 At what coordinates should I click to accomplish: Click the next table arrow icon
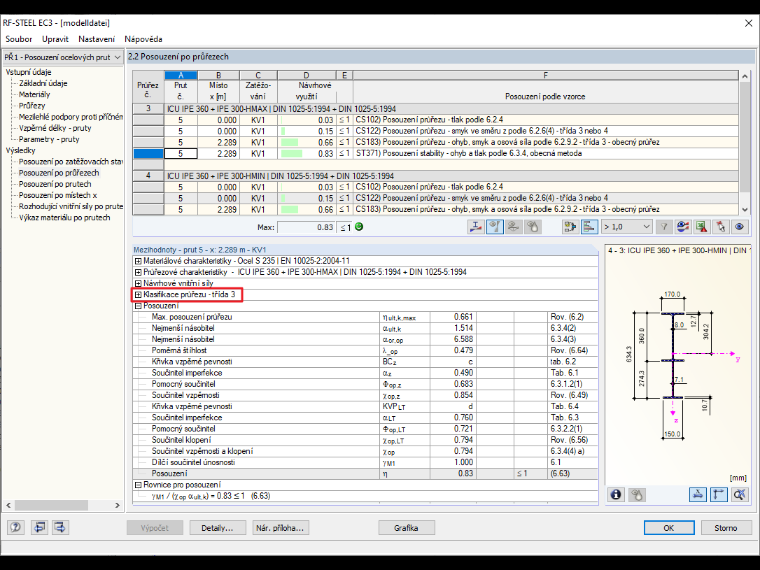tap(60, 527)
